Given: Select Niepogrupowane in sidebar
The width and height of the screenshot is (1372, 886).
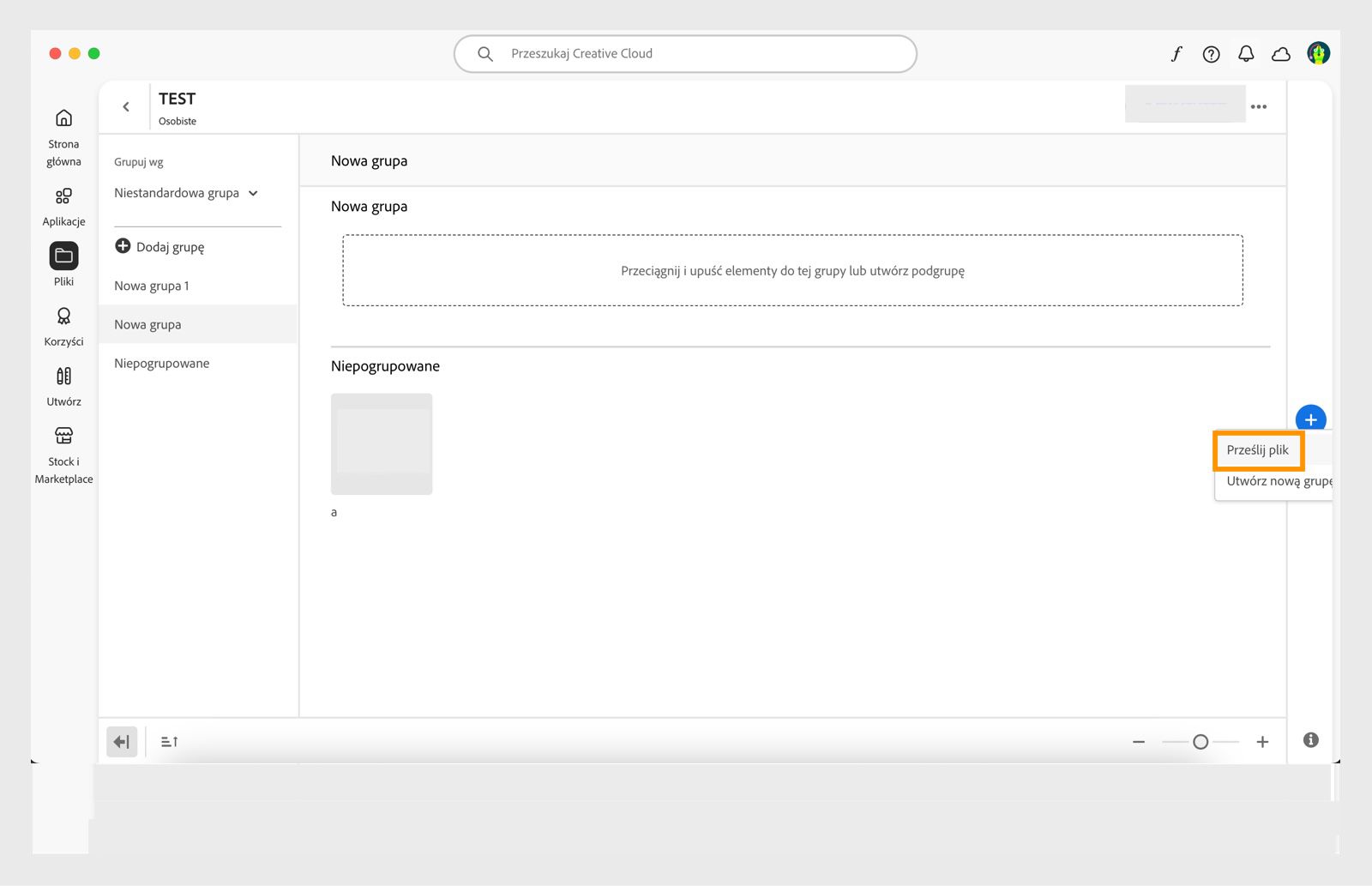Looking at the screenshot, I should click(x=198, y=364).
